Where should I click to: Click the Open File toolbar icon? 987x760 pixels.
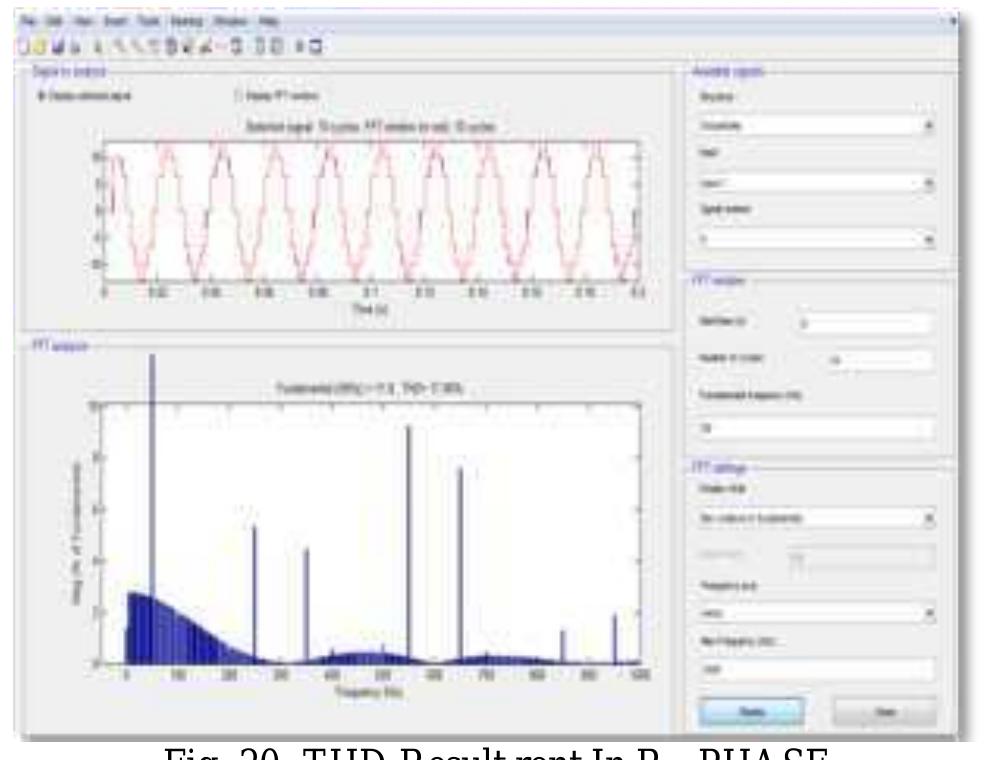(x=40, y=47)
